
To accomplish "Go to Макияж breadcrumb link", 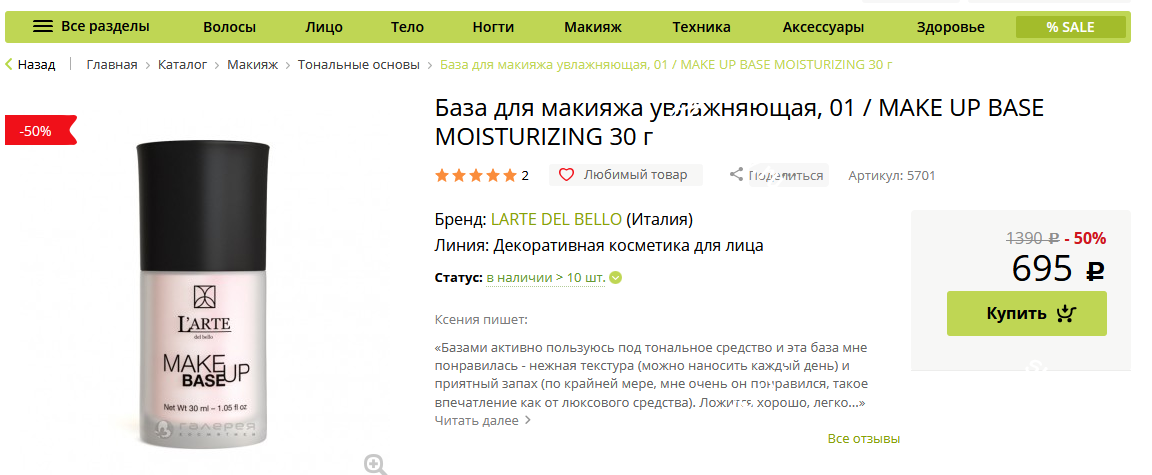I will tap(252, 65).
